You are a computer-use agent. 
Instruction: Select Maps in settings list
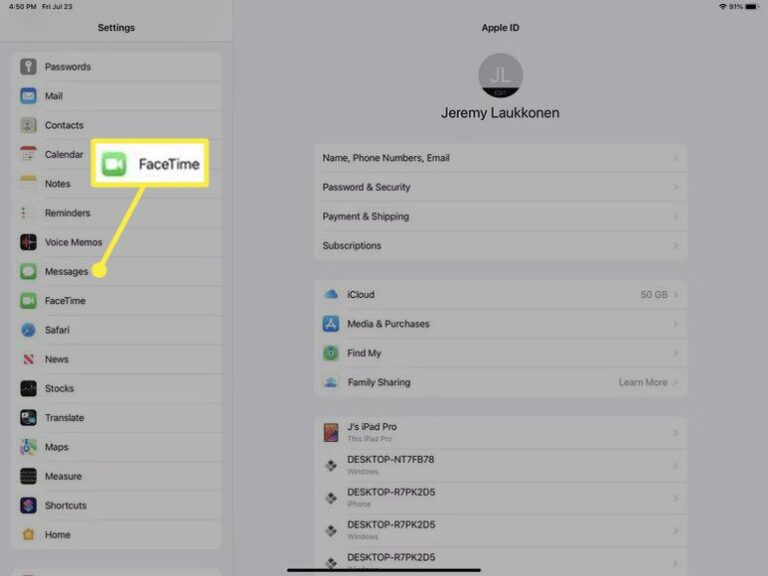pos(117,447)
